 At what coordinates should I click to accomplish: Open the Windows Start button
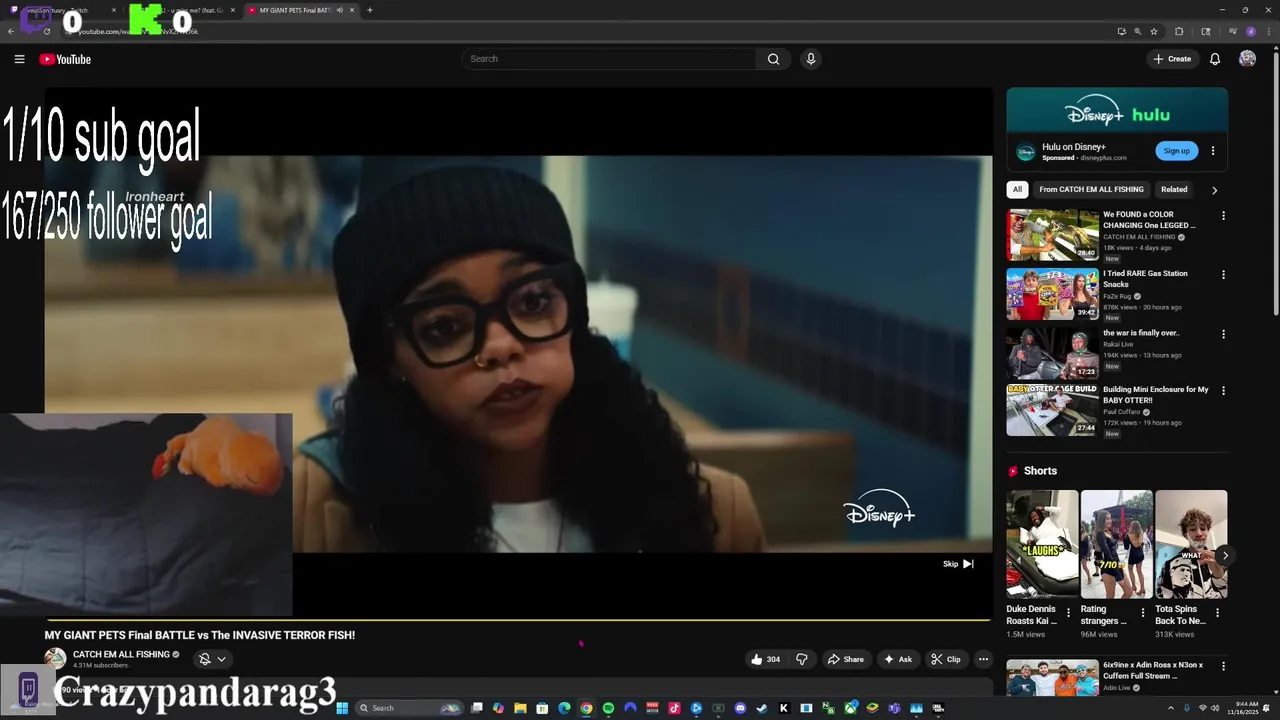click(342, 708)
